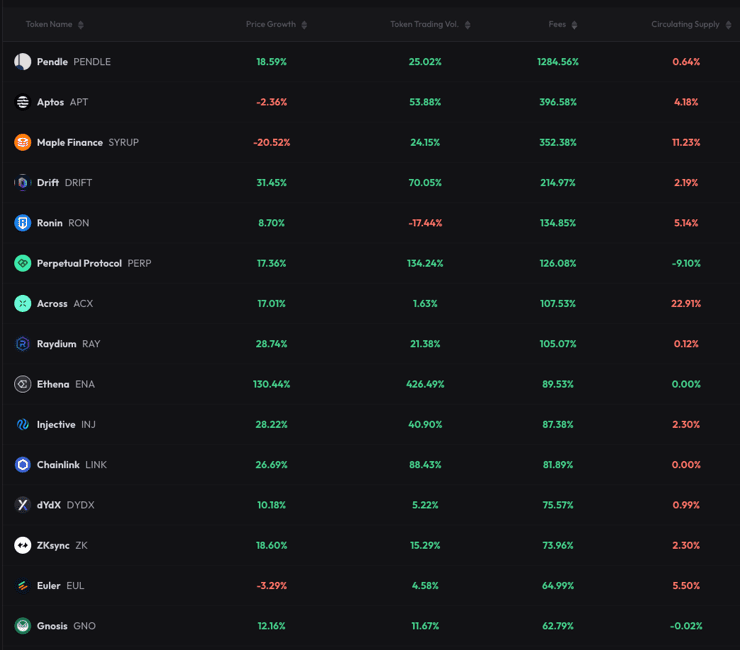740x650 pixels.
Task: Sort by Circulating Supply column
Action: [728, 25]
